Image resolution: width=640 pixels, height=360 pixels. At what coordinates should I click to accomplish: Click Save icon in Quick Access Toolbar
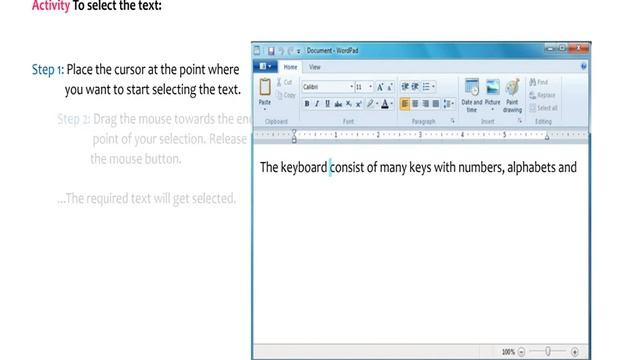click(271, 51)
